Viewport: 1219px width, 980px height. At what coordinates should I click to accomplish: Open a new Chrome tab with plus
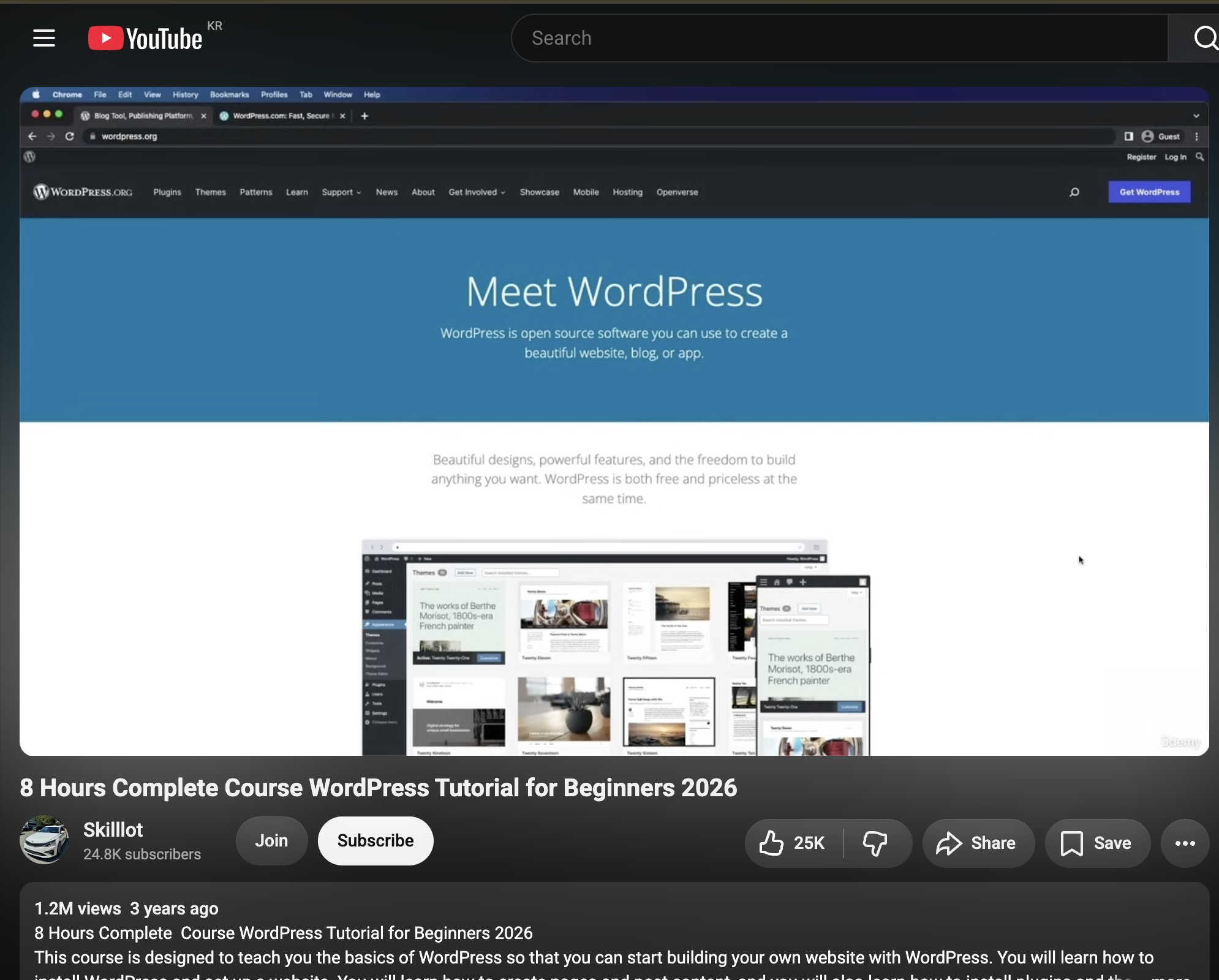point(364,116)
